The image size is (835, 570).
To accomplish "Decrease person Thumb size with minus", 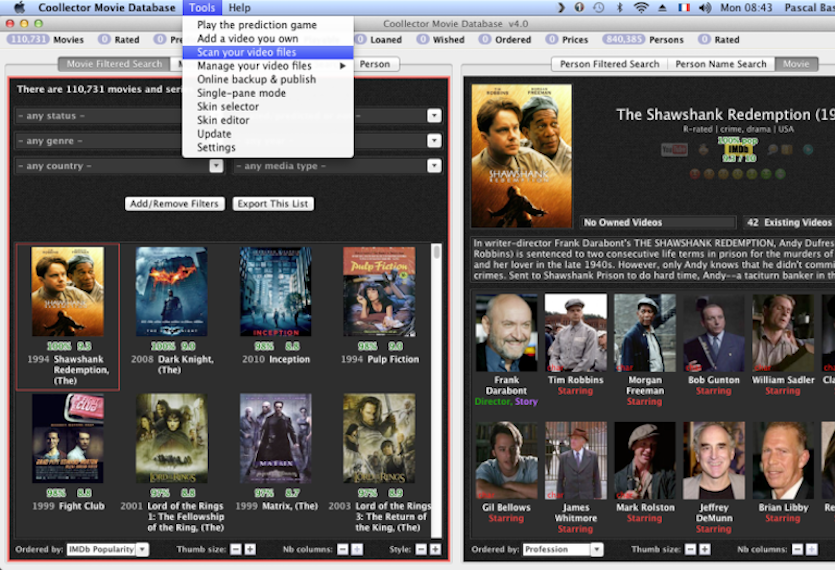I will click(691, 549).
